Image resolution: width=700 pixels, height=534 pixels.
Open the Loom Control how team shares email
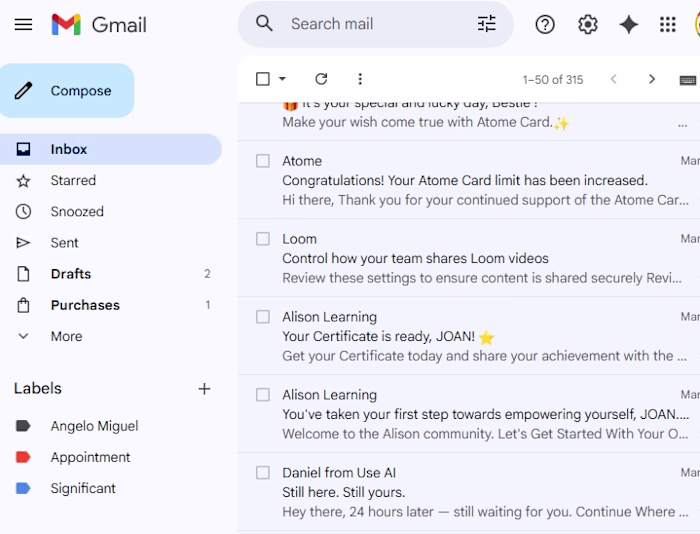[469, 258]
